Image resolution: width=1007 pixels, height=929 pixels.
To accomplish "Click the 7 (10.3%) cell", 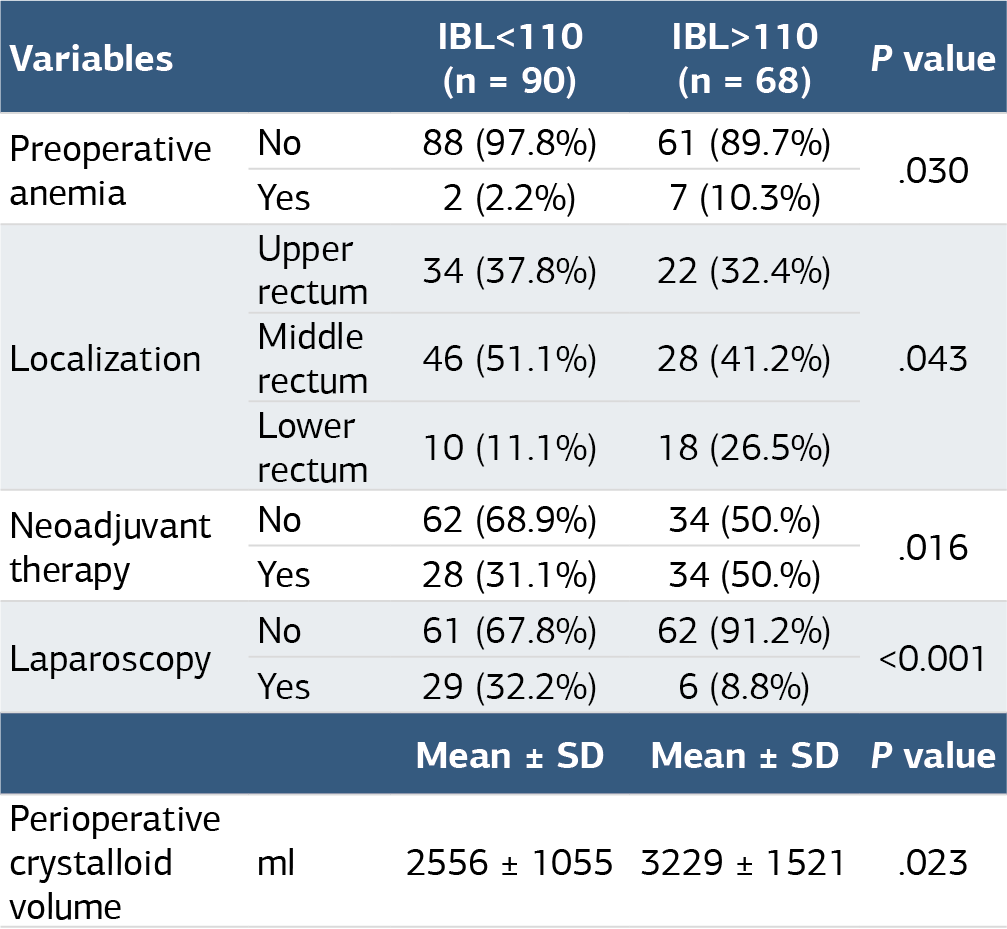I will coord(744,198).
